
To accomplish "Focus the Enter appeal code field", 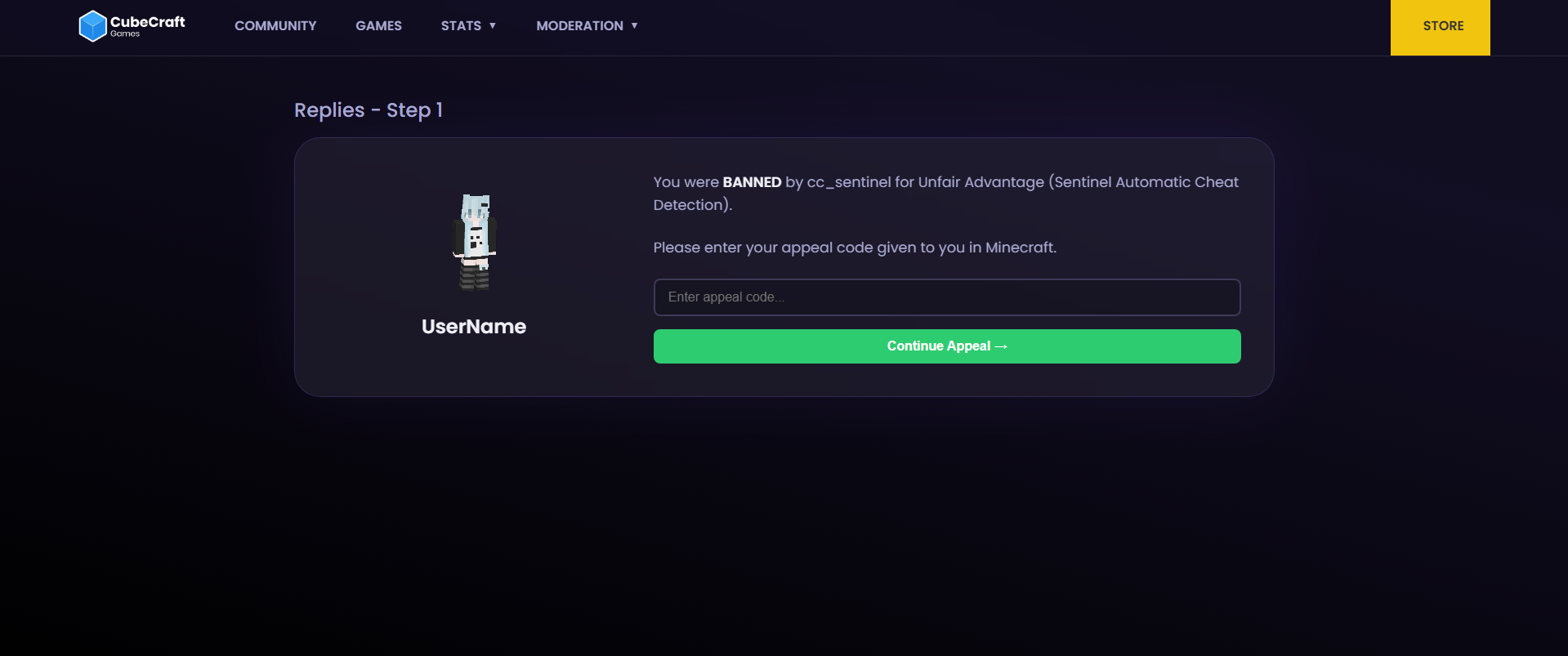I will 947,297.
